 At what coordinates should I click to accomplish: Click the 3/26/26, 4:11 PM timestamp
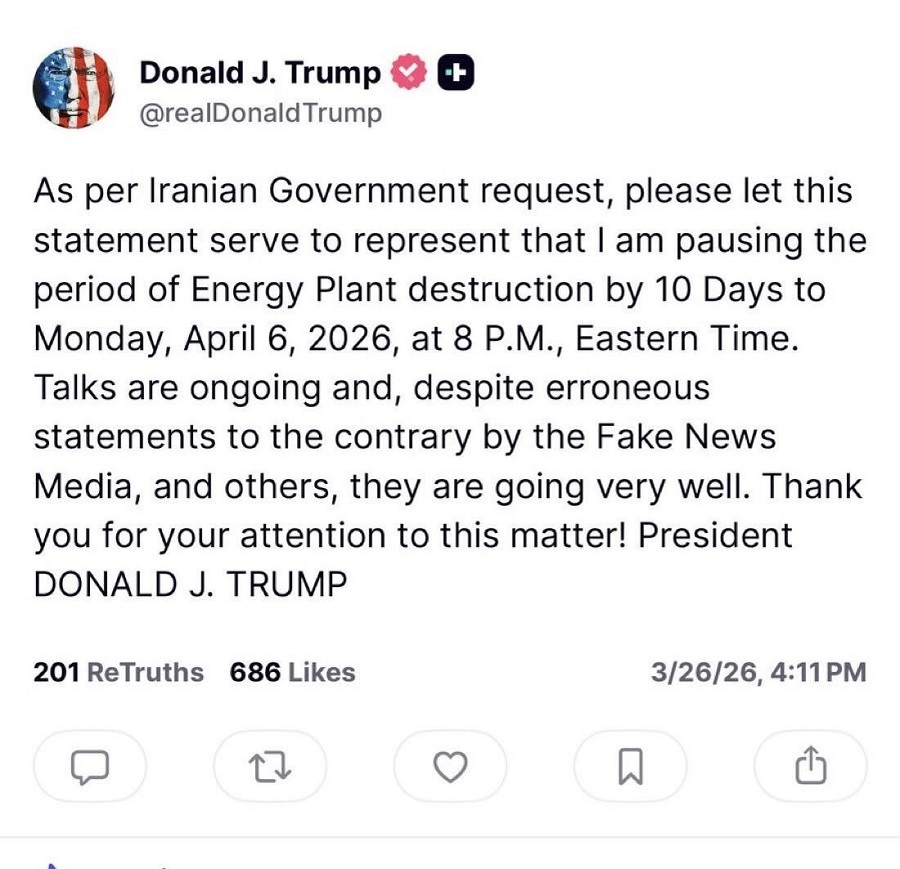pyautogui.click(x=758, y=673)
